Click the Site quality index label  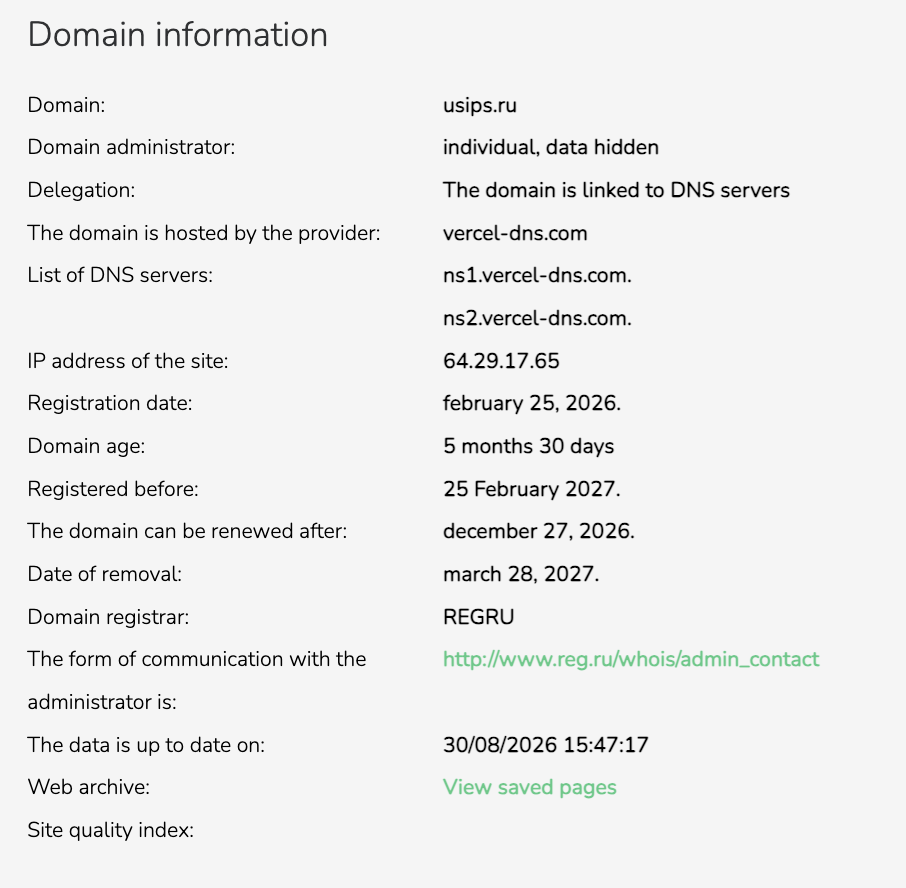tap(110, 830)
